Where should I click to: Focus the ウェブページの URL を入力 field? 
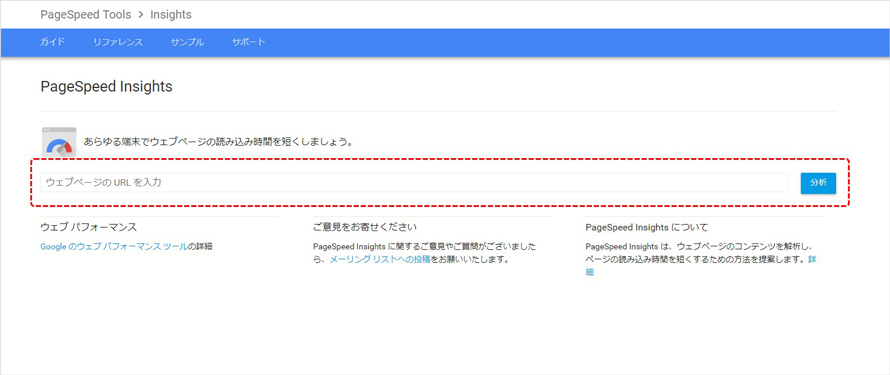pyautogui.click(x=414, y=183)
